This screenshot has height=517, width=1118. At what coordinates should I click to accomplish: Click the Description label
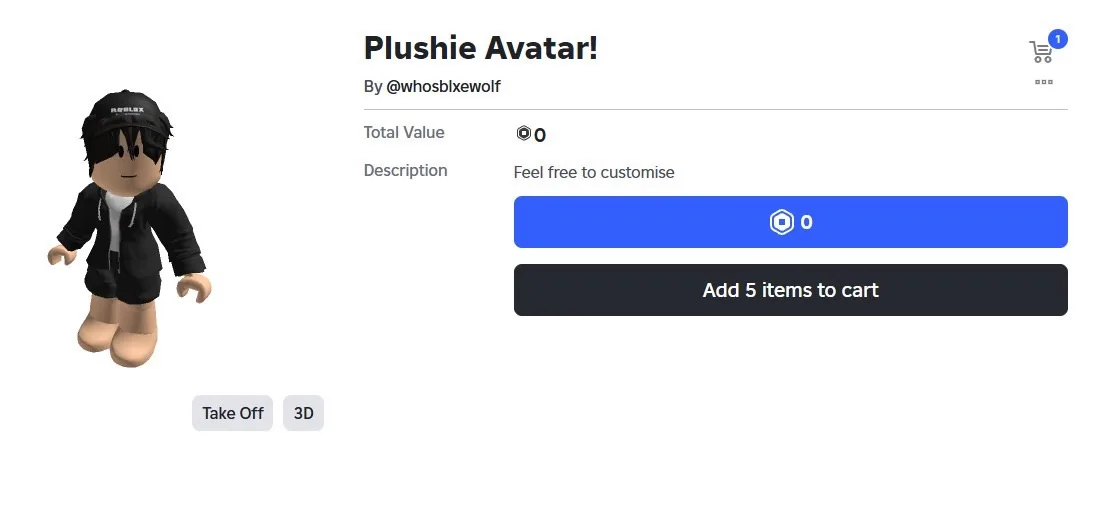(405, 171)
